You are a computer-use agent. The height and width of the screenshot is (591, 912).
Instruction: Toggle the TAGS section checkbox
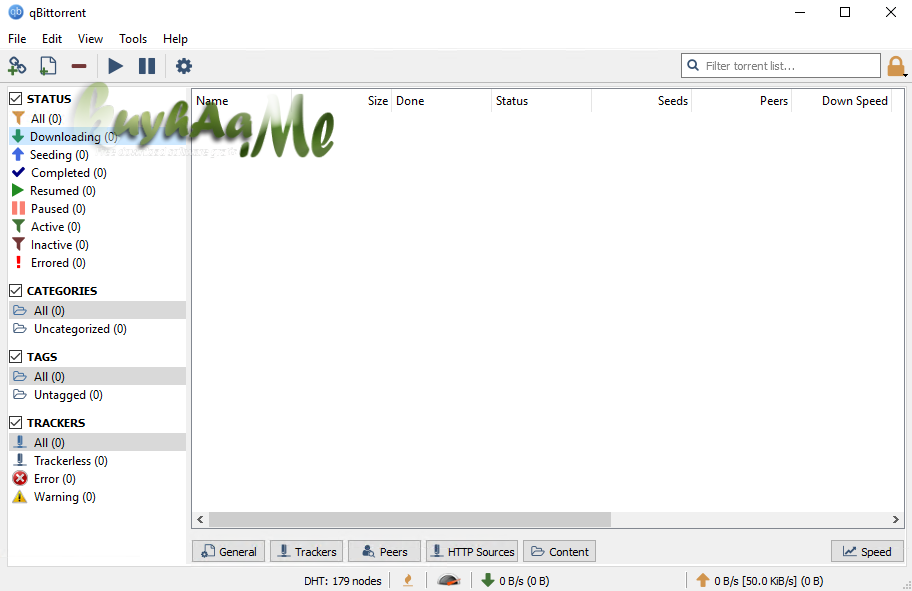click(x=16, y=357)
